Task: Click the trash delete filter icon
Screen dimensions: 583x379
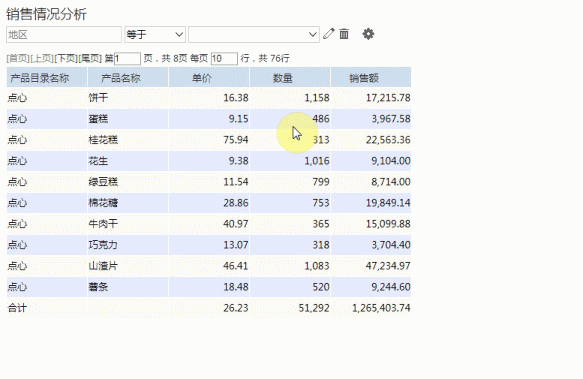Action: tap(344, 34)
